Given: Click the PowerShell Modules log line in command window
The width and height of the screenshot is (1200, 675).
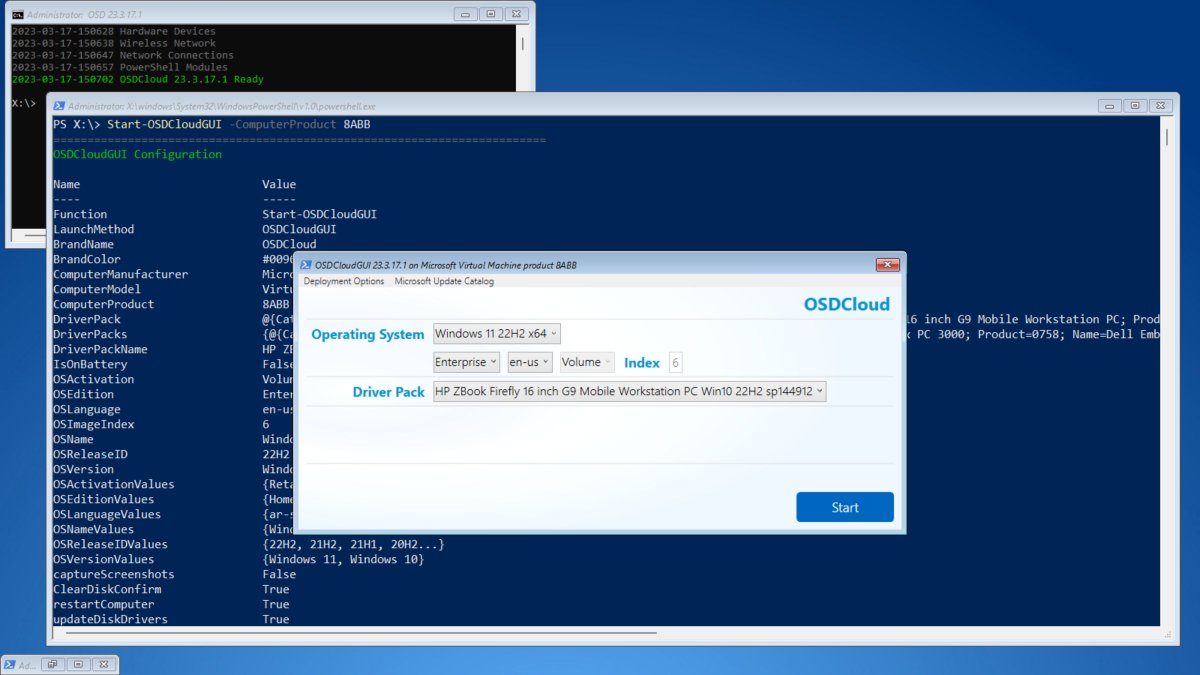Looking at the screenshot, I should point(120,67).
